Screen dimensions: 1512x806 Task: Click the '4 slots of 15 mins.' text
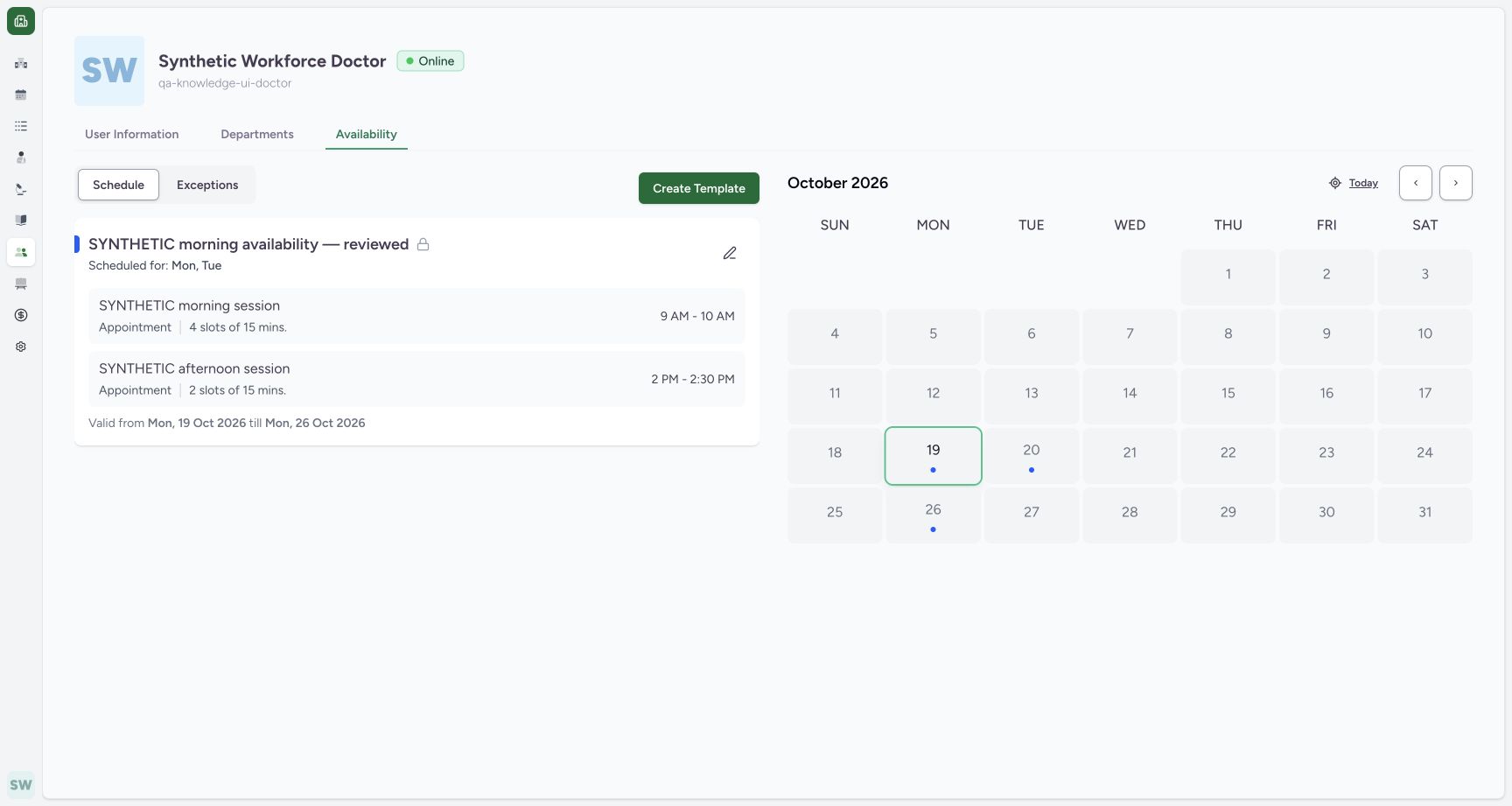[238, 327]
